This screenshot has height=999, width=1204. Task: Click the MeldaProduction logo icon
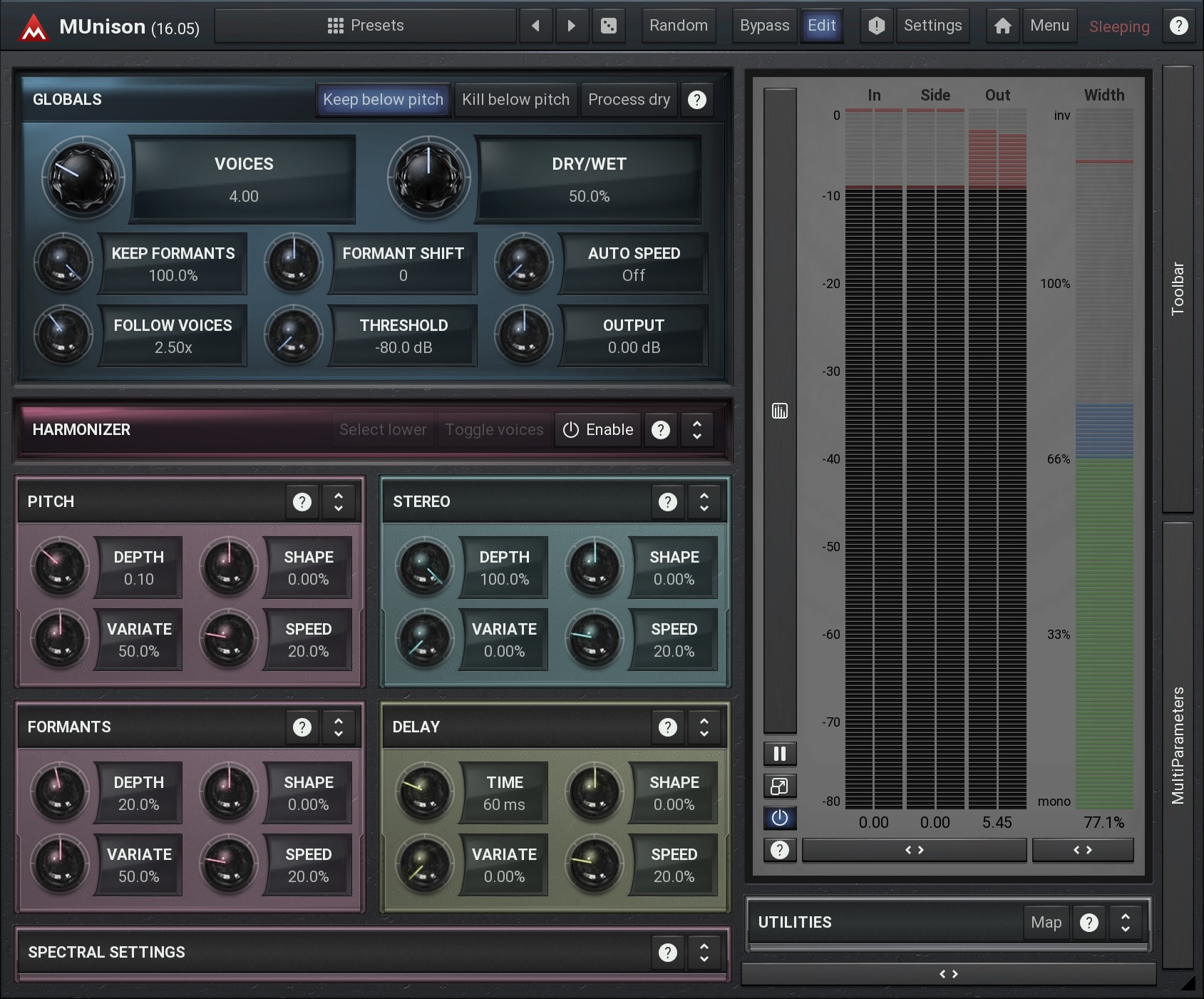33,27
